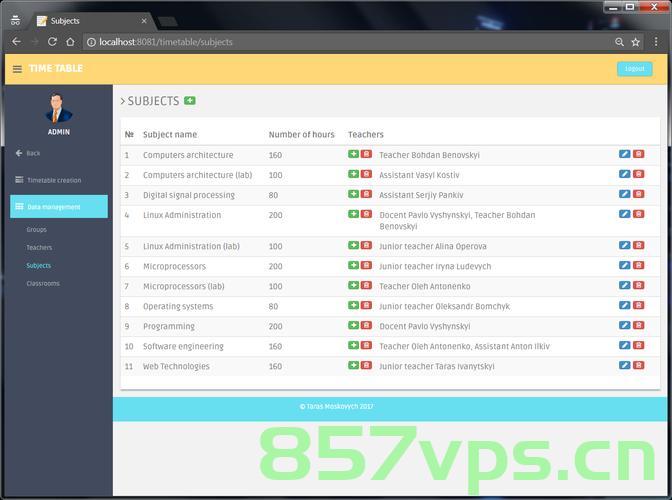Click the browser address bar URL
672x500 pixels.
[x=165, y=42]
